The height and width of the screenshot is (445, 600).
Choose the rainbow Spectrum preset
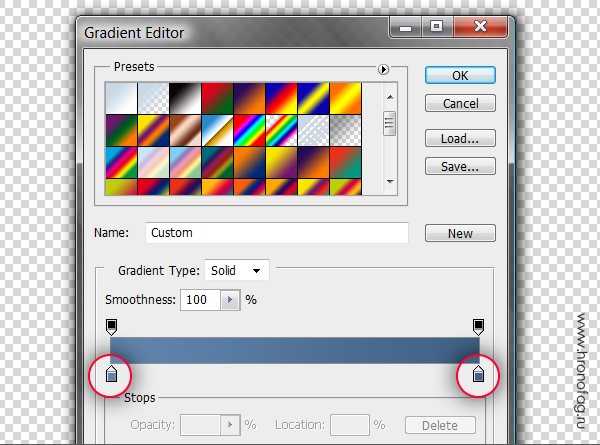[x=249, y=130]
